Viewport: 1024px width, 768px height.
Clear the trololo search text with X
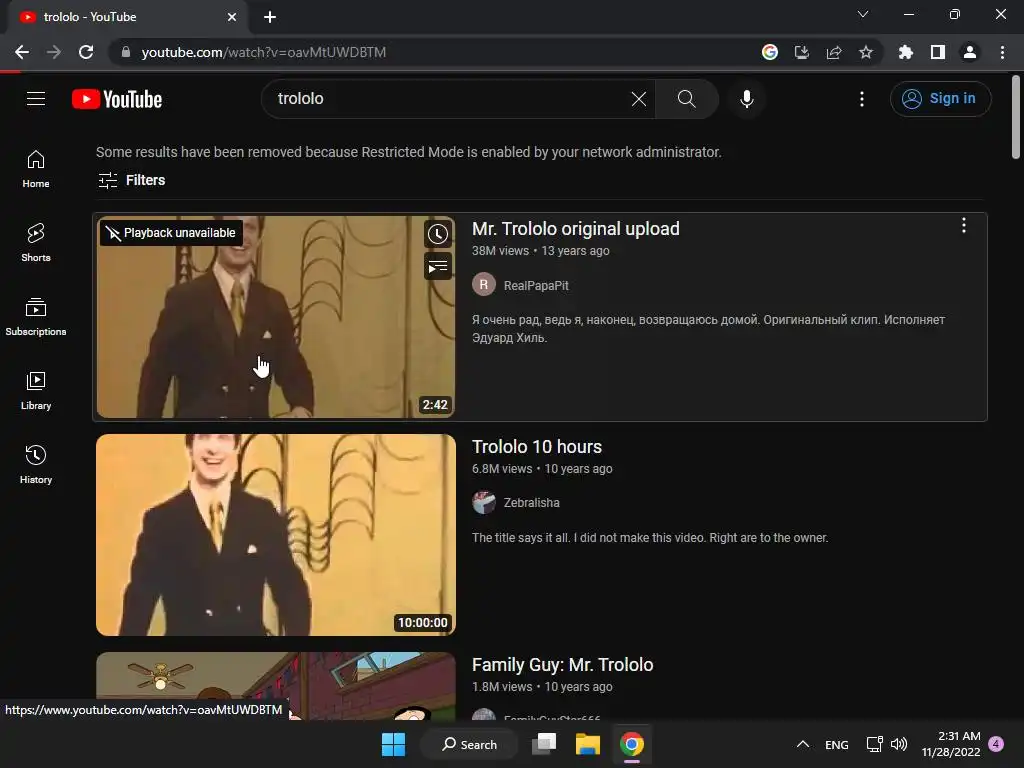click(639, 99)
